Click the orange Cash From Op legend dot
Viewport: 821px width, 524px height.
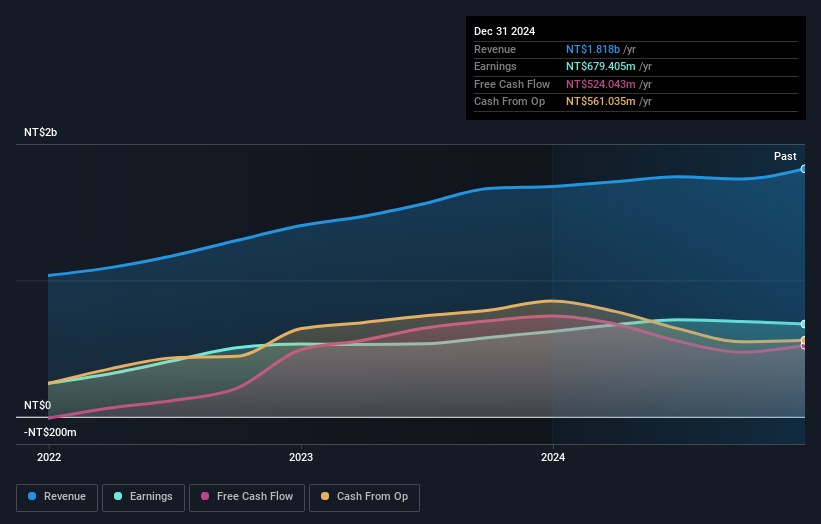(x=325, y=496)
